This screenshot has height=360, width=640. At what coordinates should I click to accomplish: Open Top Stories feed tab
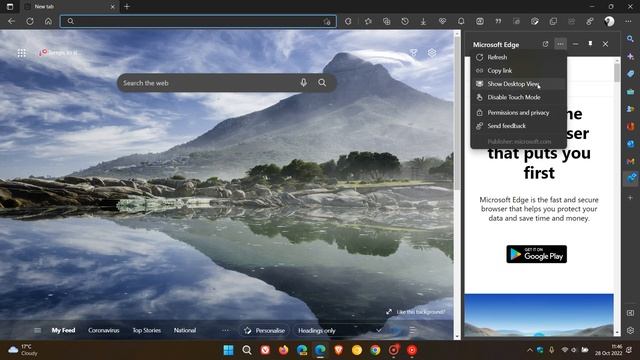[x=147, y=330]
